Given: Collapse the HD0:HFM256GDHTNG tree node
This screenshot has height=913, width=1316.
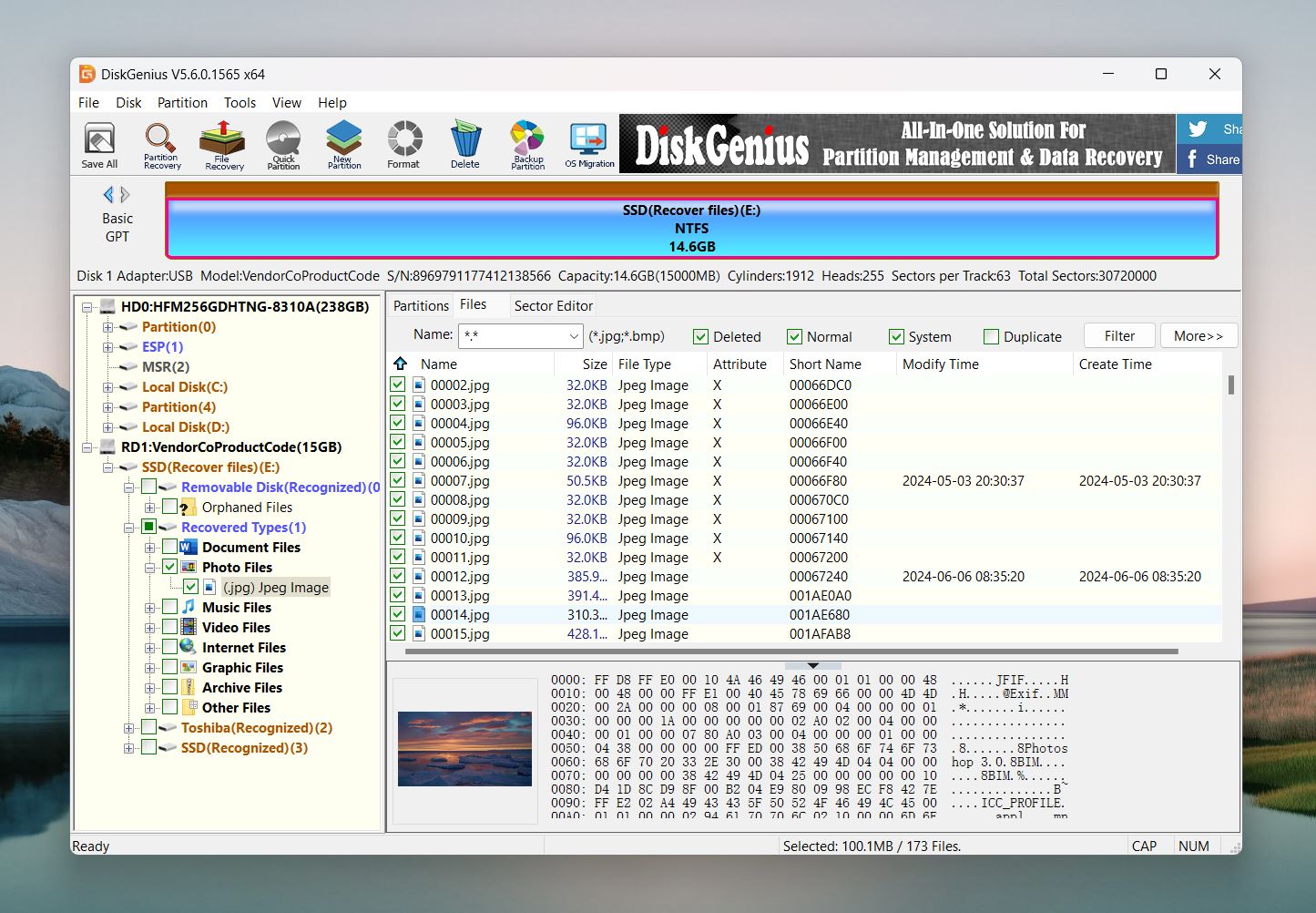Looking at the screenshot, I should coord(87,307).
